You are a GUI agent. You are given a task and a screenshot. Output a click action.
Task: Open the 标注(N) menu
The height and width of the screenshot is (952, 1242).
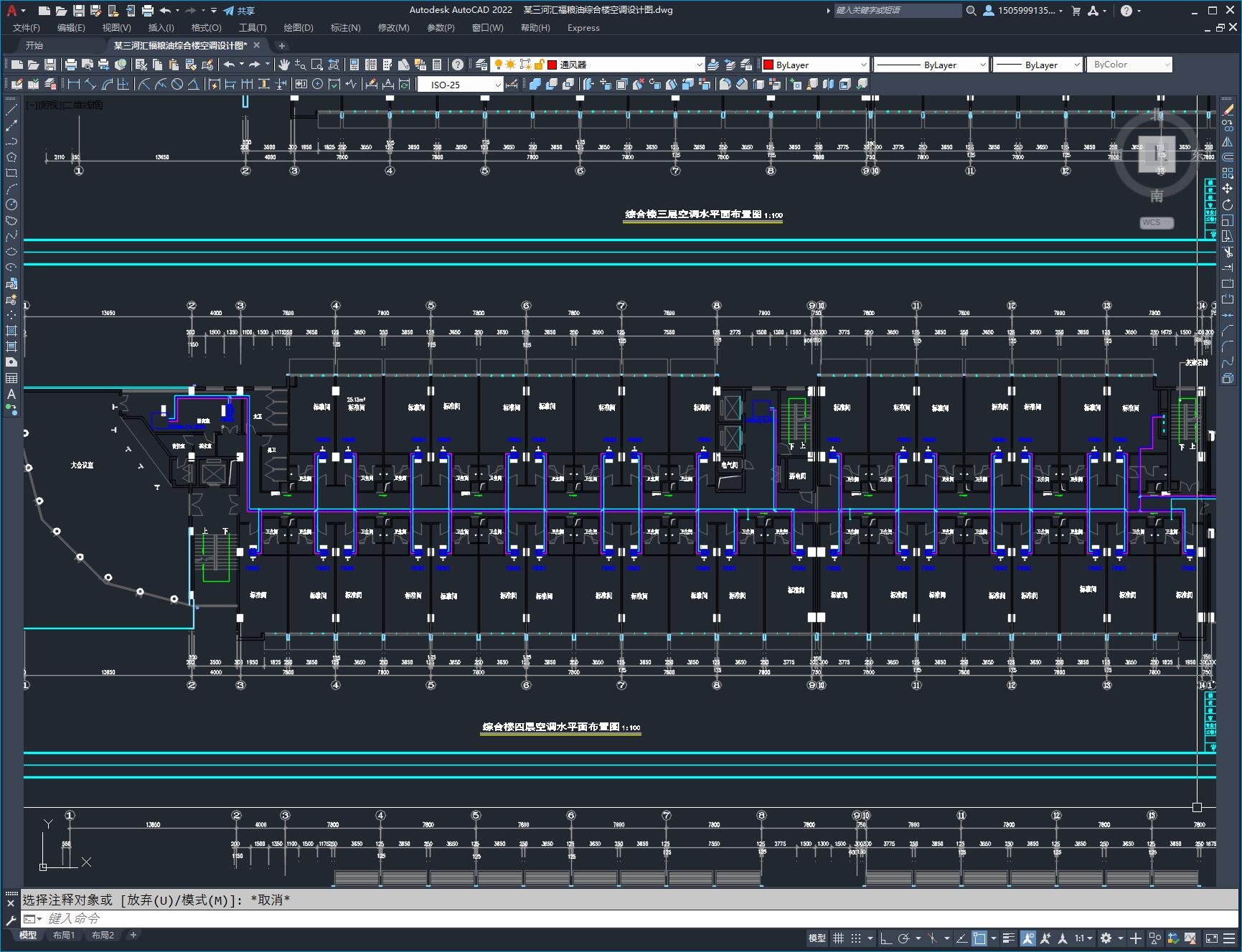click(345, 28)
